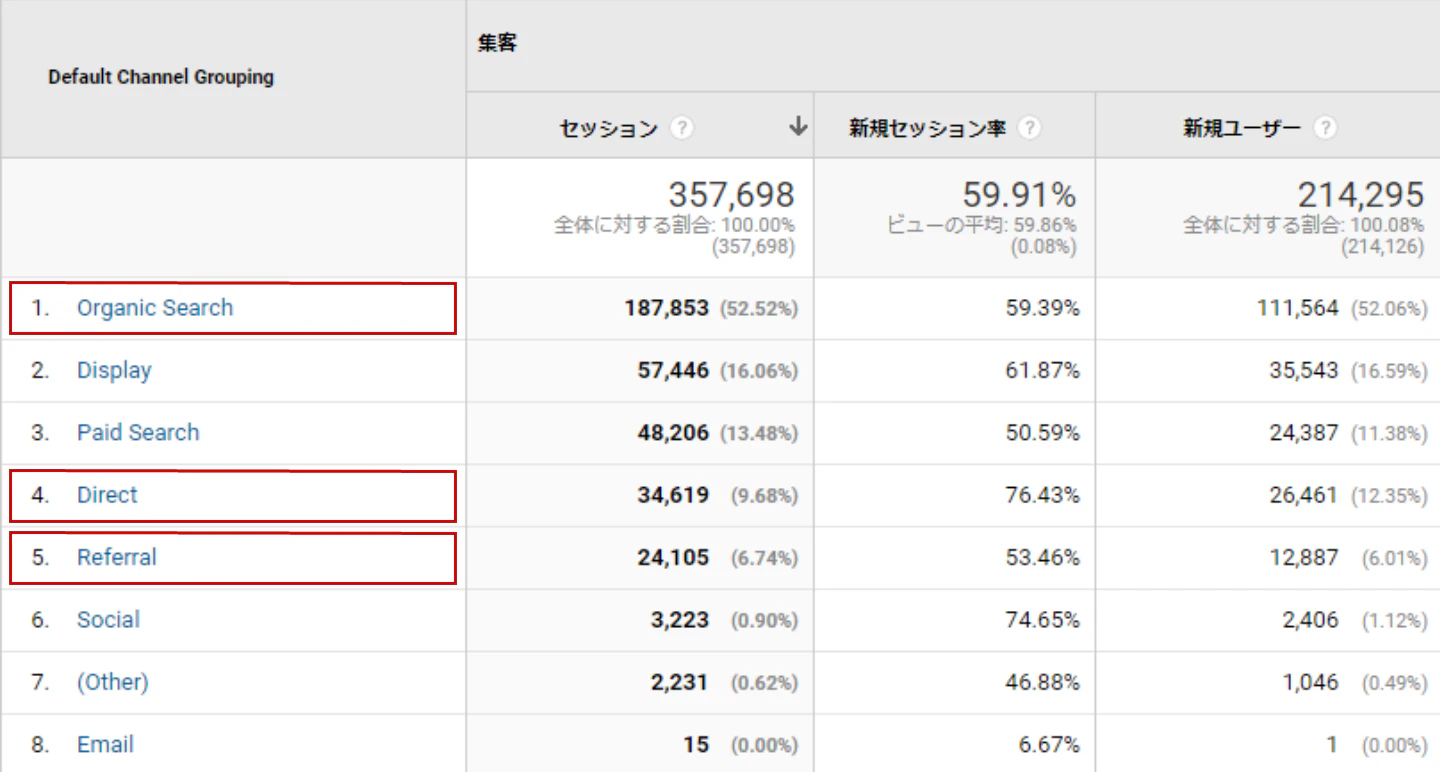Open the Organic Search channel link
The width and height of the screenshot is (1440, 772).
point(155,308)
